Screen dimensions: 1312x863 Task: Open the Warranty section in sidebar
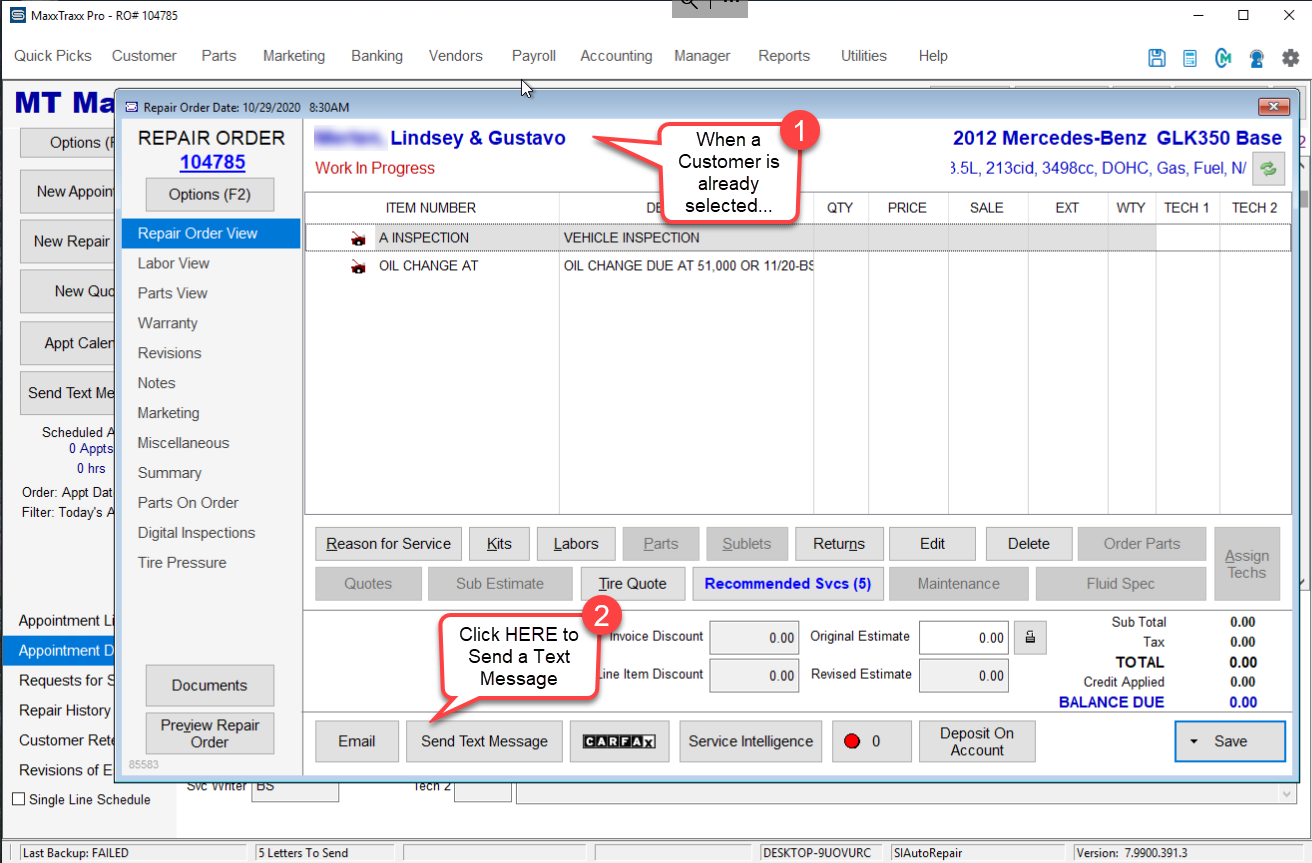[168, 323]
